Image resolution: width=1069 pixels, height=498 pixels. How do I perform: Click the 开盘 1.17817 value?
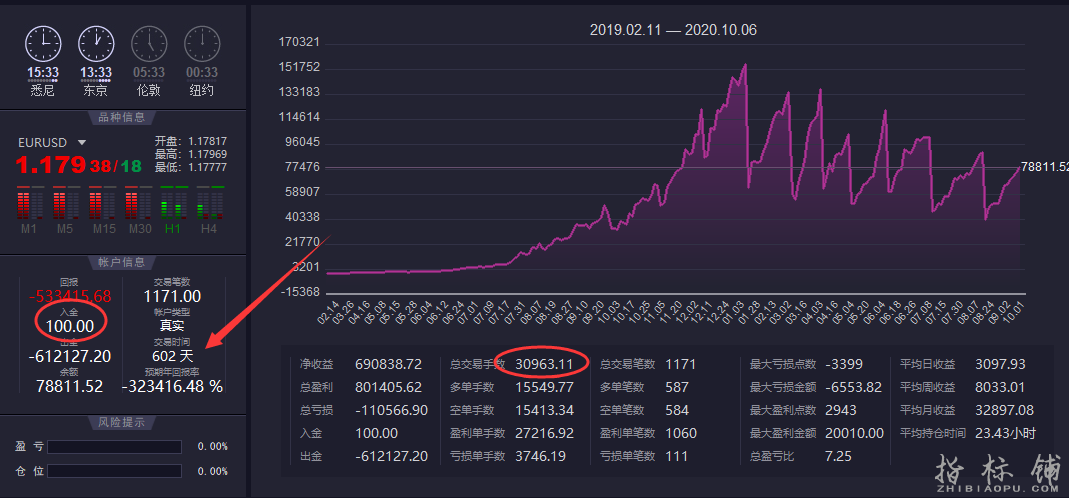(208, 141)
